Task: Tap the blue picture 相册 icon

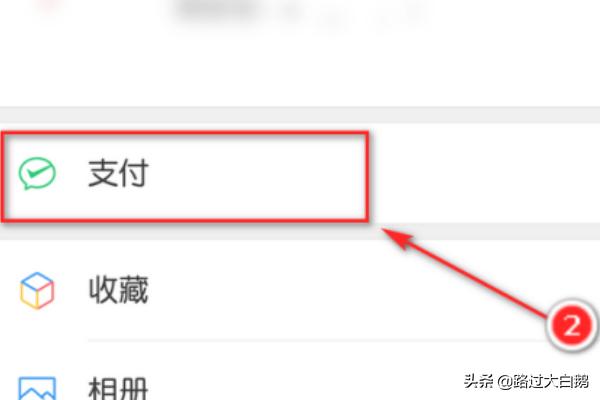Action: click(37, 389)
